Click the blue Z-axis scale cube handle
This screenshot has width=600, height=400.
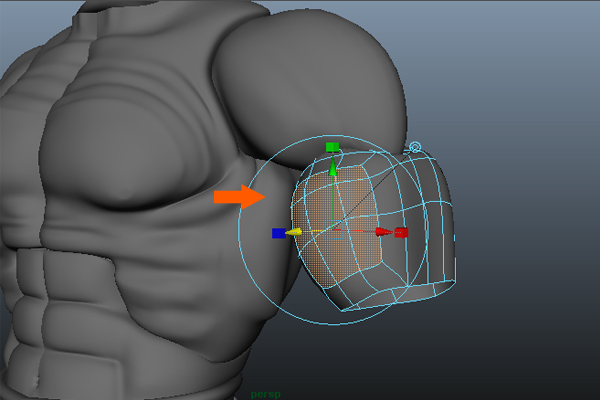(279, 233)
